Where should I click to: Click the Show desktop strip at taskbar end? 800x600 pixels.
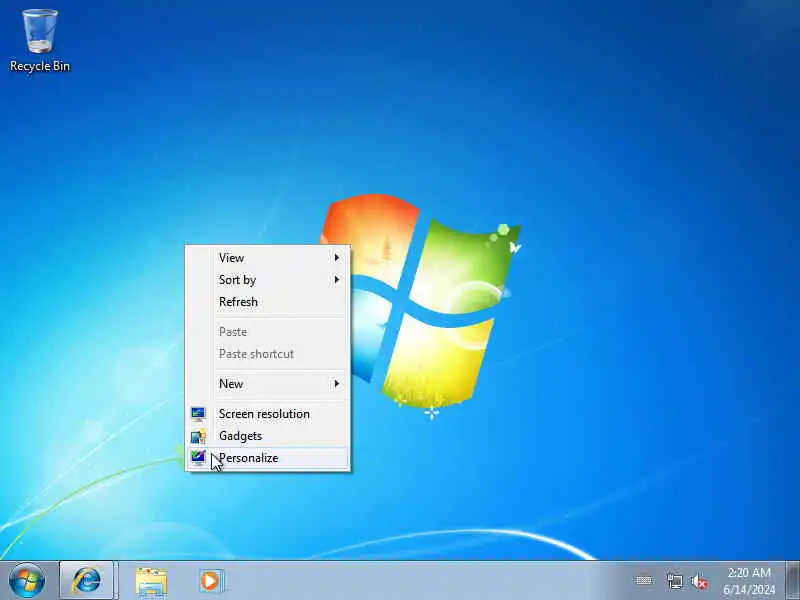[x=793, y=581]
